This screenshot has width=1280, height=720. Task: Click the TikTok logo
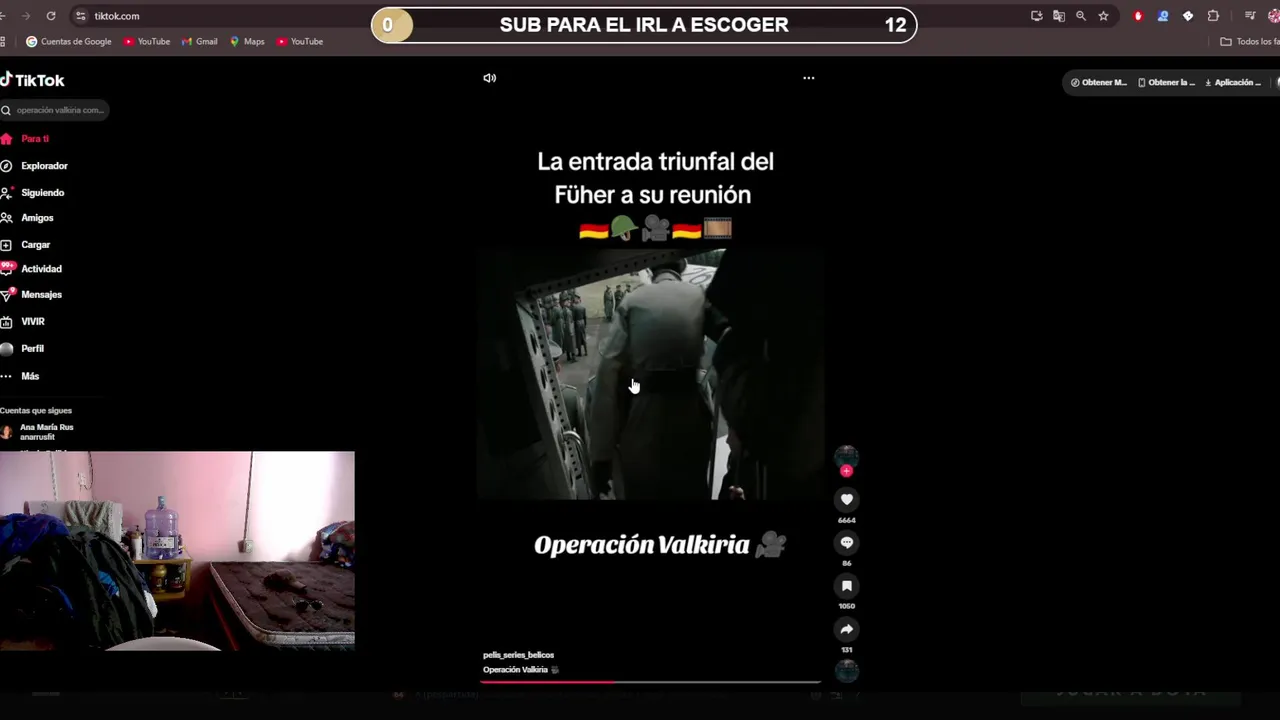[32, 80]
